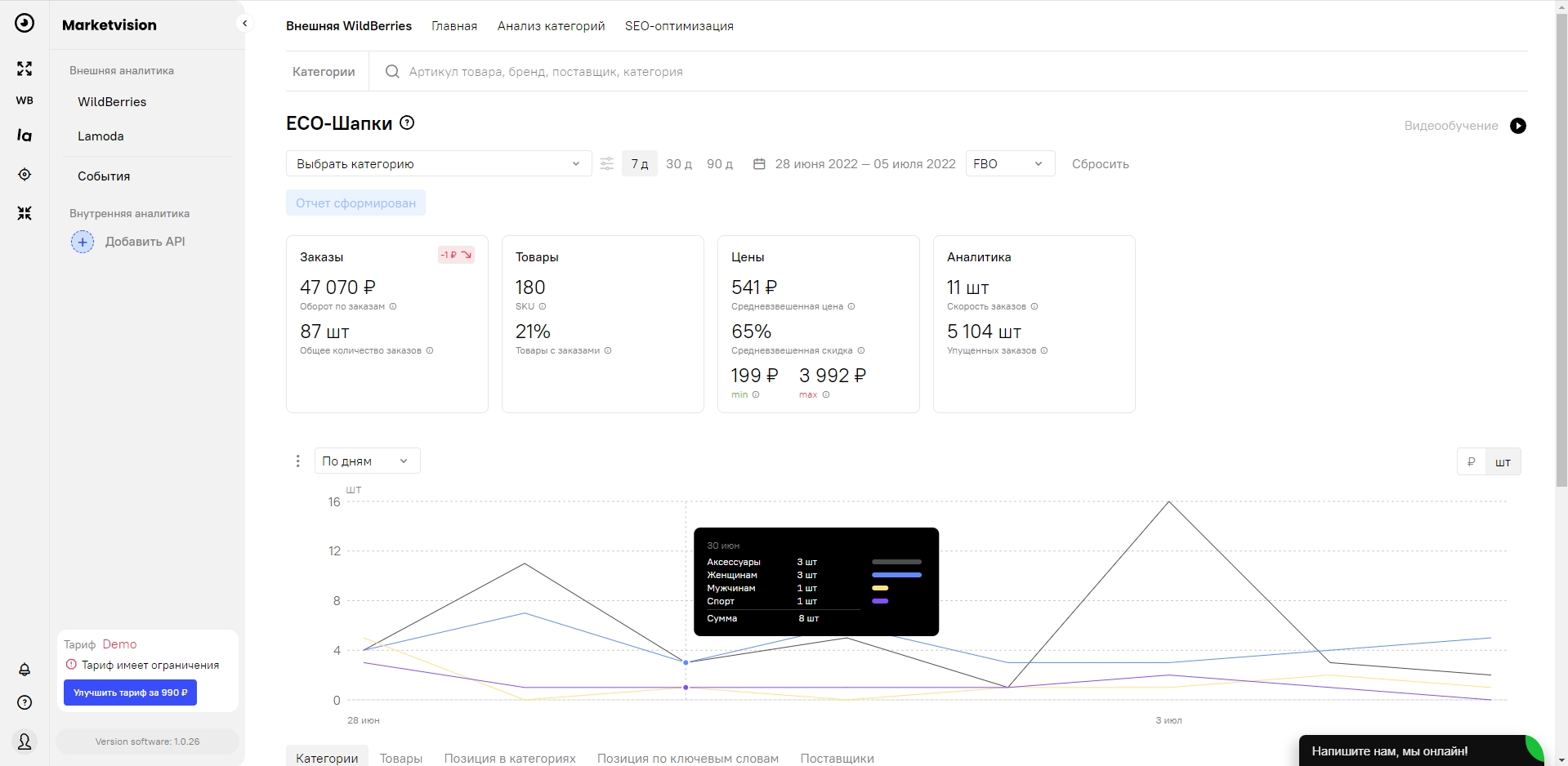Screen dimensions: 1568x766
Task: Click the Marketvision logo icon
Action: point(25,23)
